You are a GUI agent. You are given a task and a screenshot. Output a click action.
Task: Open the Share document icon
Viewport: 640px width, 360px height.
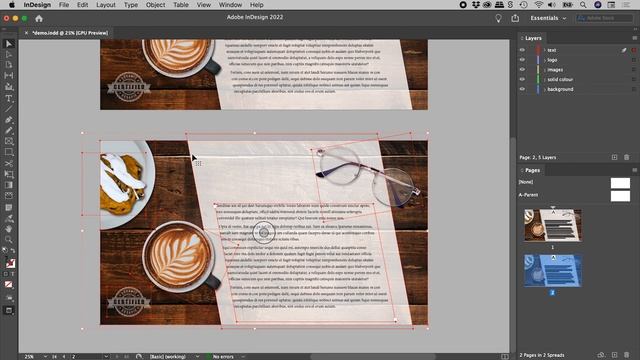pos(515,18)
